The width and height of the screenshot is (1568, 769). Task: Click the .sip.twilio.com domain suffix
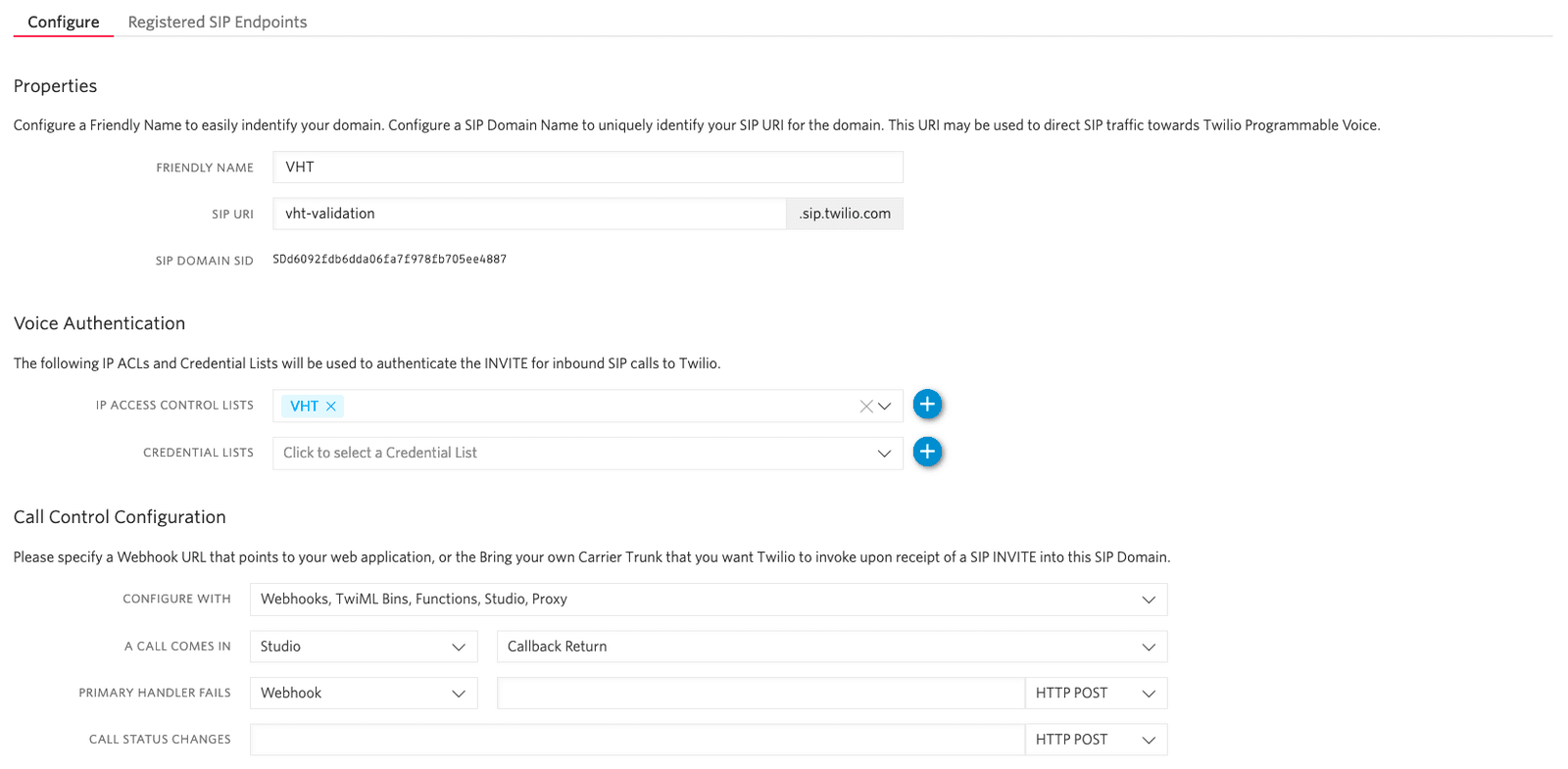click(844, 214)
